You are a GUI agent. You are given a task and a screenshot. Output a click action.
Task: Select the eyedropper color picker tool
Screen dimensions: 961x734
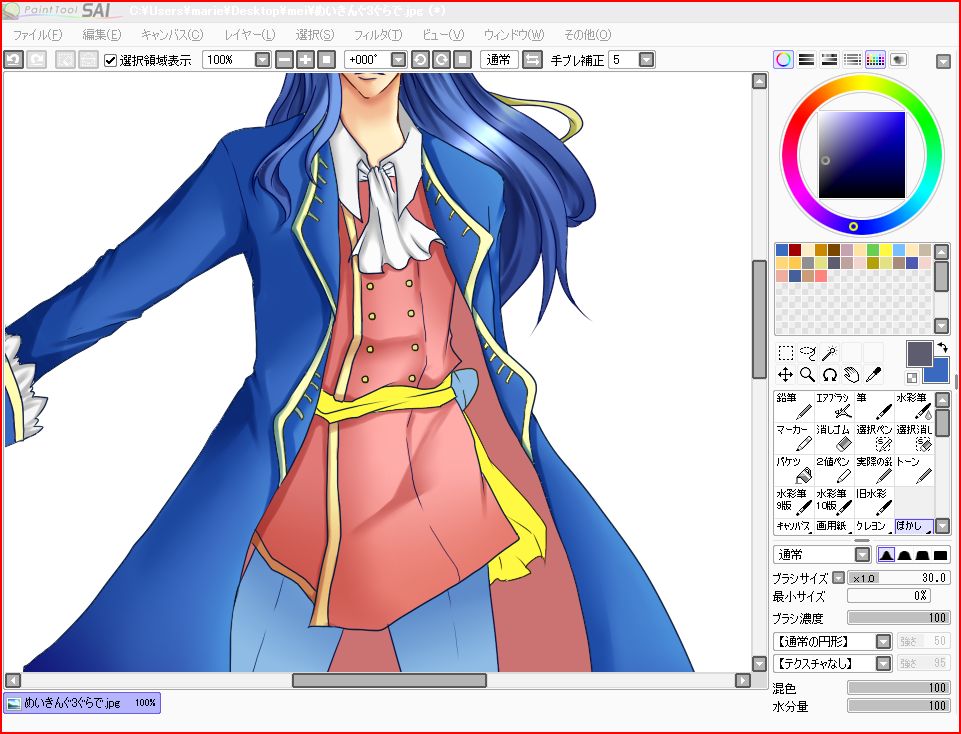click(x=873, y=374)
